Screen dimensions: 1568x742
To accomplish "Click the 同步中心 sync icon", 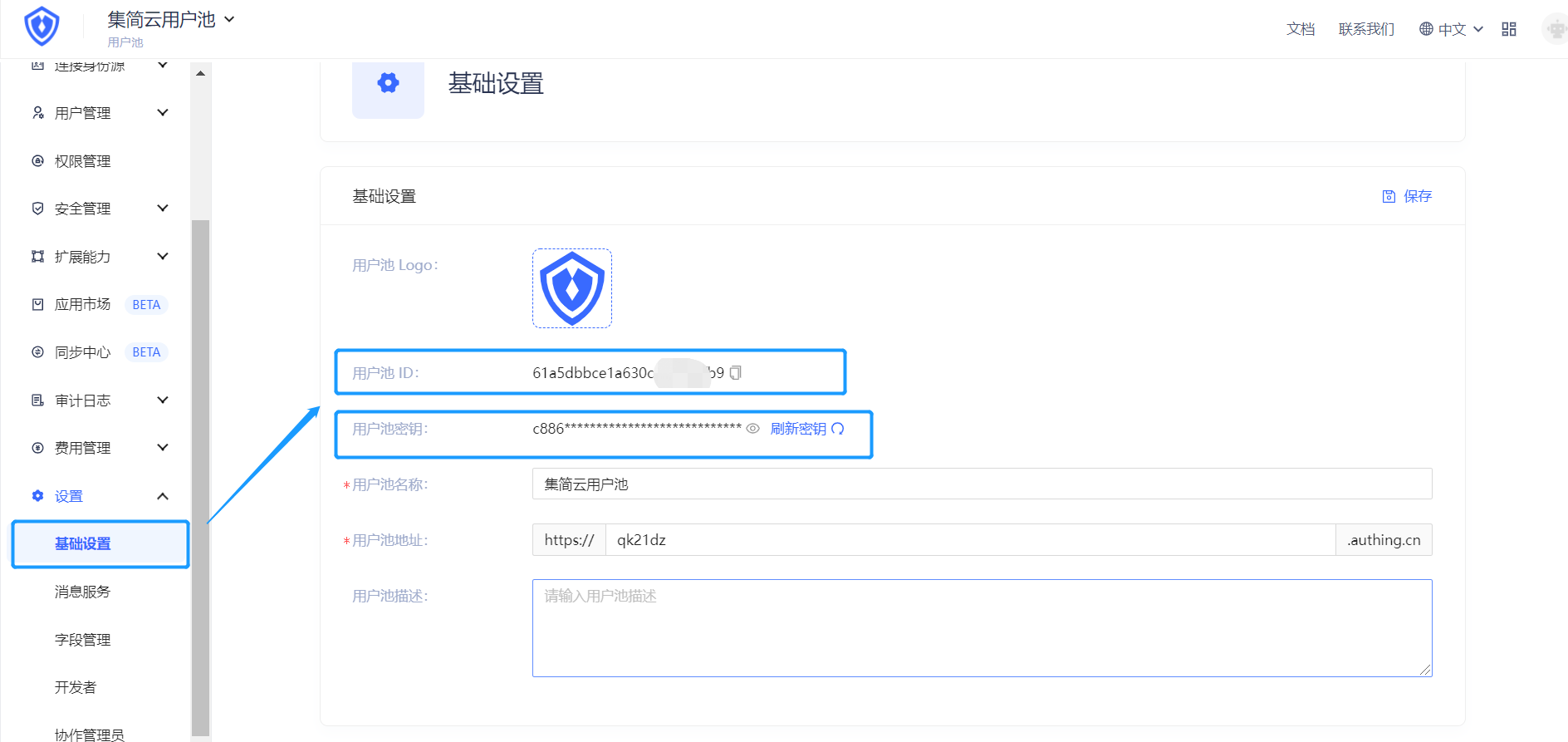I will pos(37,352).
